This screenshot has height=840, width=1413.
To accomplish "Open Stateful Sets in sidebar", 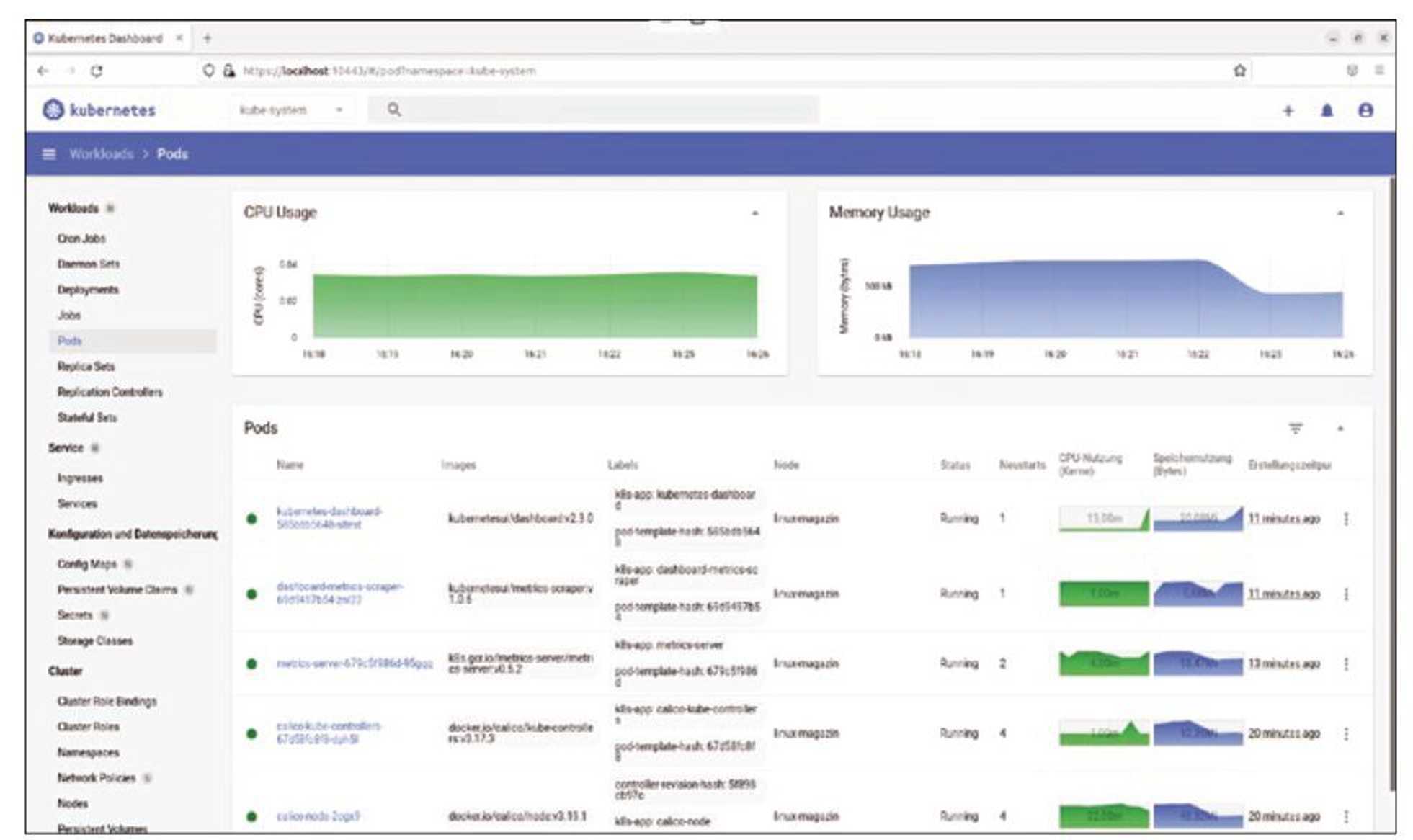I will (x=86, y=417).
